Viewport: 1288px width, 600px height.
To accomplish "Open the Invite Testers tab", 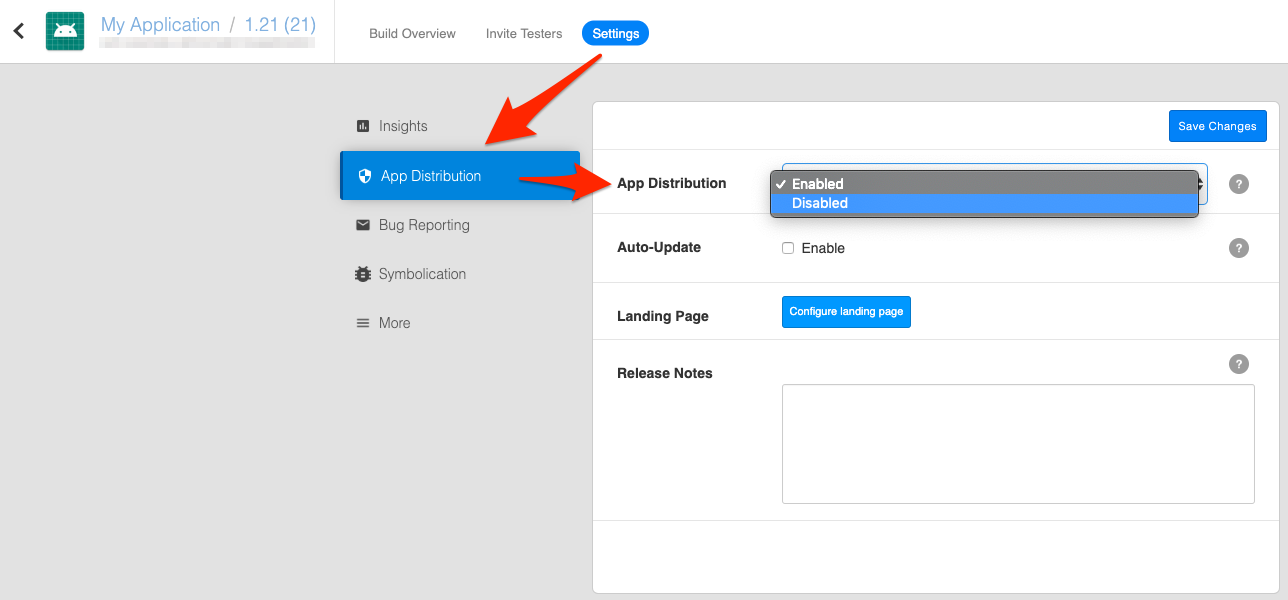I will click(523, 33).
